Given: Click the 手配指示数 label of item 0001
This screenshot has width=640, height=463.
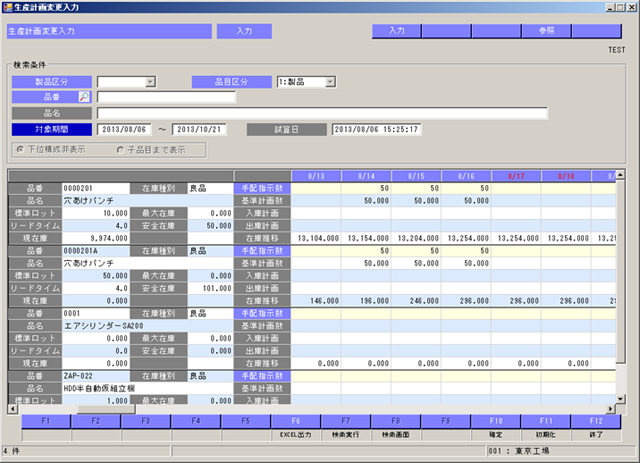Looking at the screenshot, I should tap(262, 313).
